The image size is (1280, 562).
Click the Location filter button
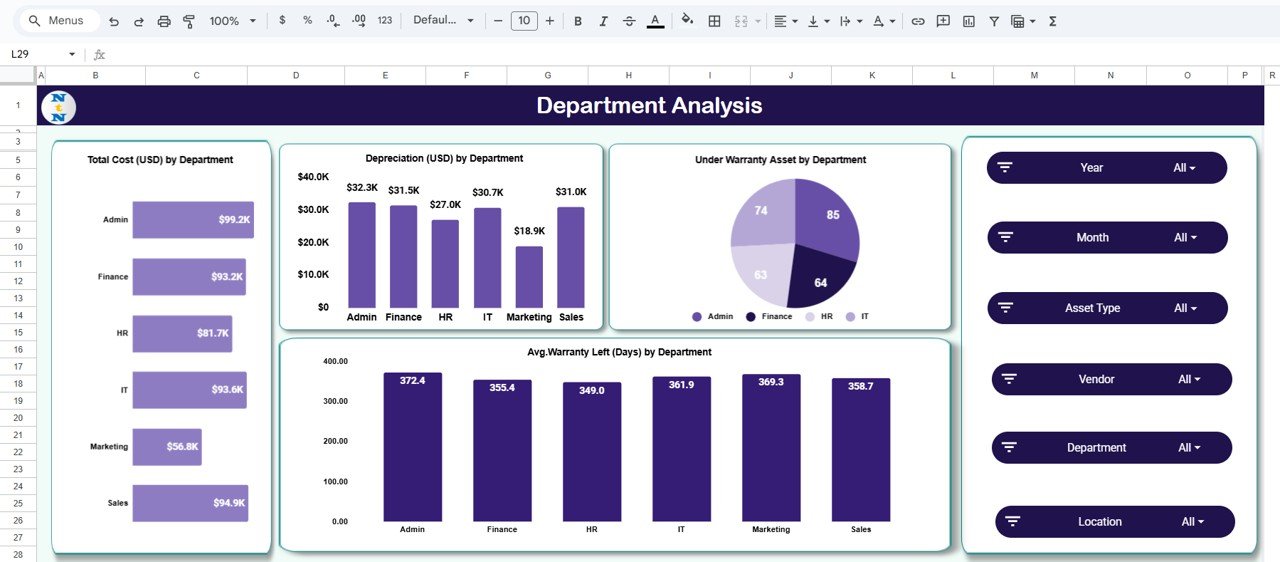coord(1114,522)
